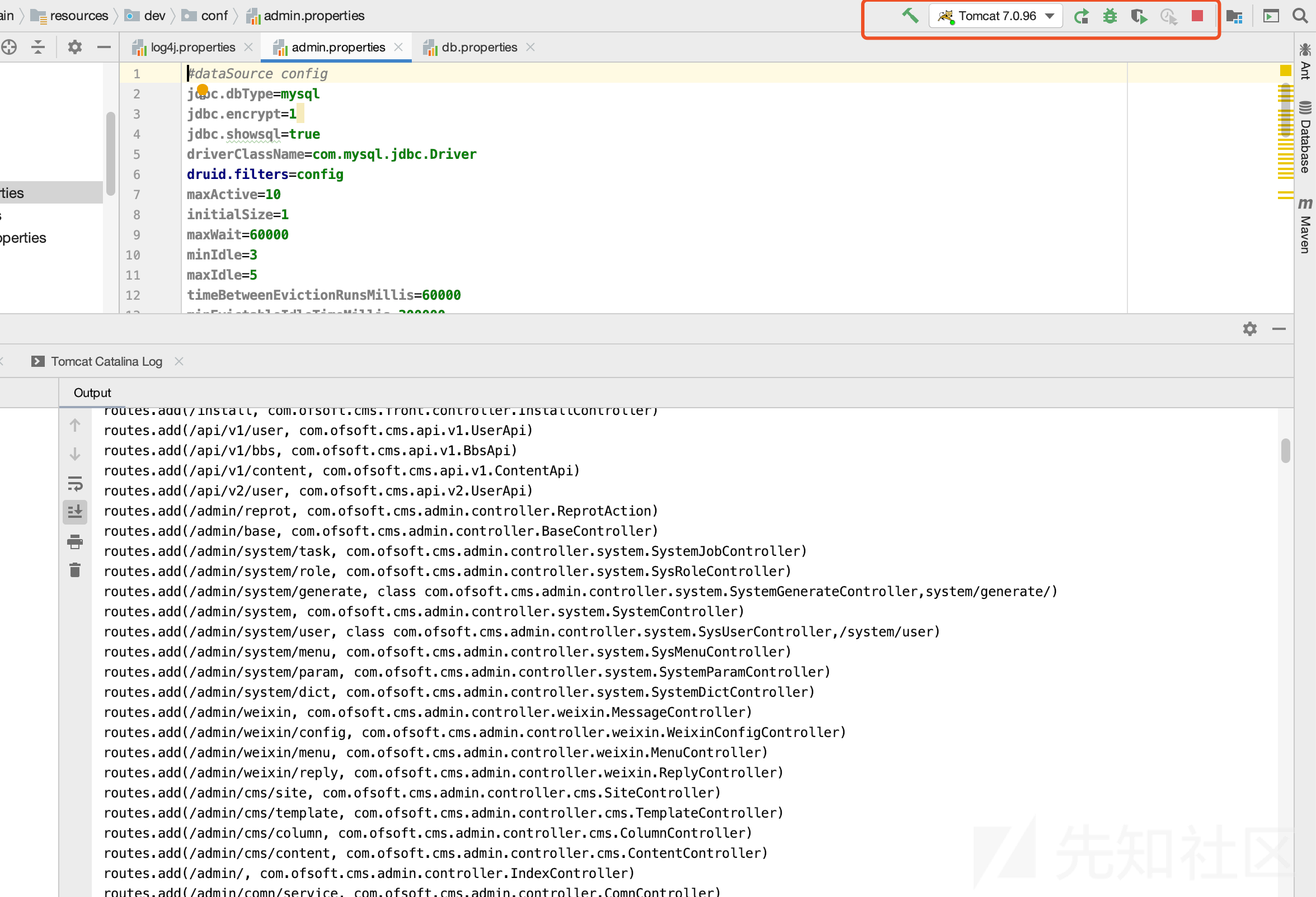Click the locate/scroll-from-source target icon
The image size is (1316, 897).
pos(8,47)
